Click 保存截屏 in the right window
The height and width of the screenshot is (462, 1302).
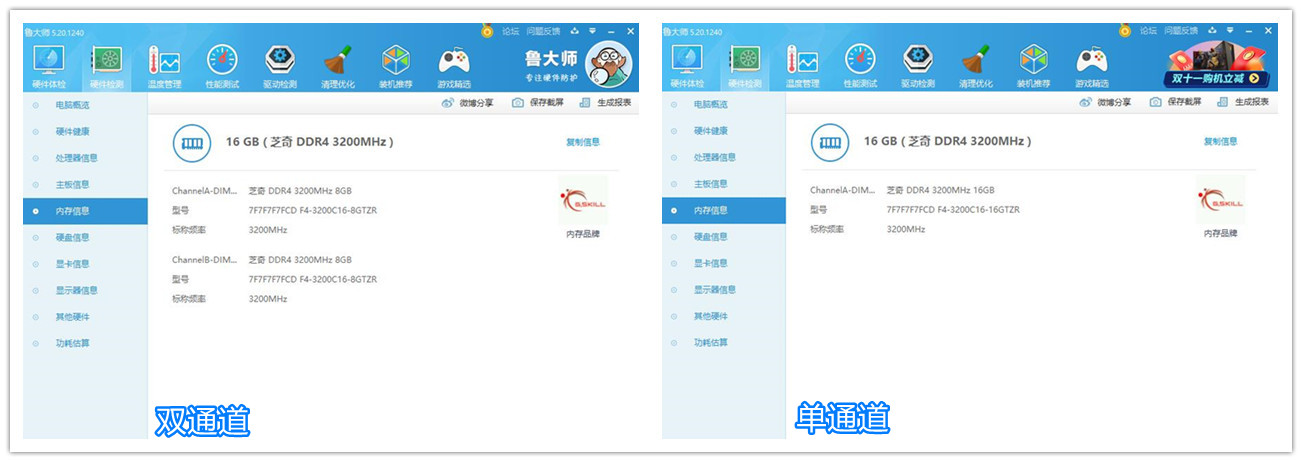click(x=1176, y=102)
